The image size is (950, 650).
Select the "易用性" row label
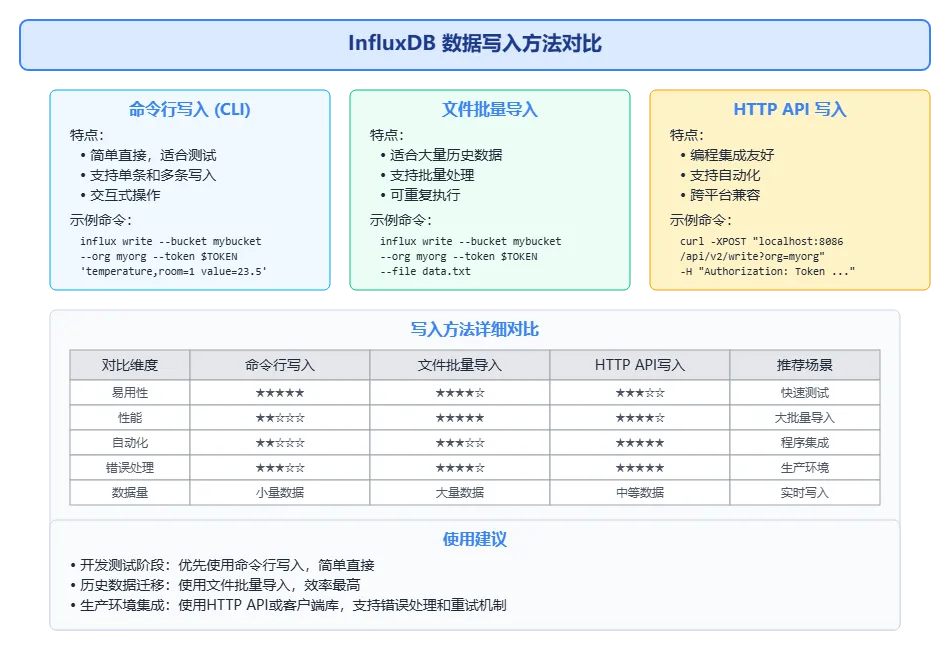click(130, 393)
